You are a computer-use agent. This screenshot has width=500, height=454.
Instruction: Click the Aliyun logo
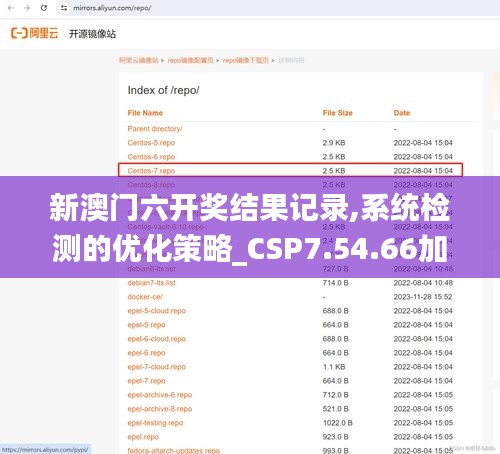(x=35, y=33)
